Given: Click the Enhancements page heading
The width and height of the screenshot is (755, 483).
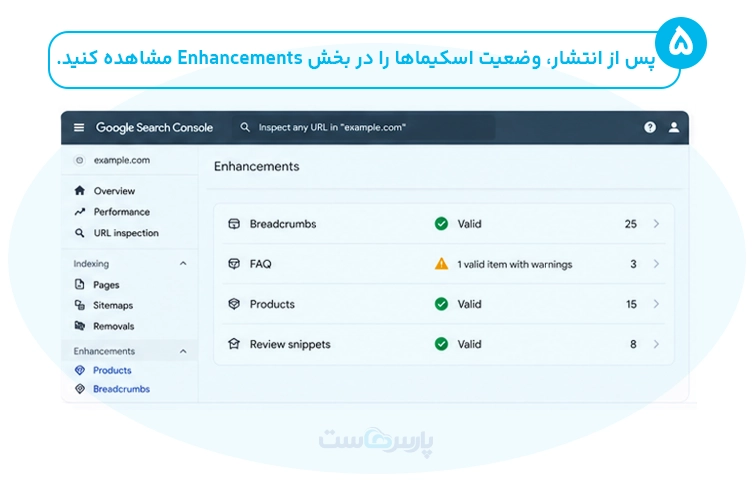Looking at the screenshot, I should pyautogui.click(x=257, y=166).
